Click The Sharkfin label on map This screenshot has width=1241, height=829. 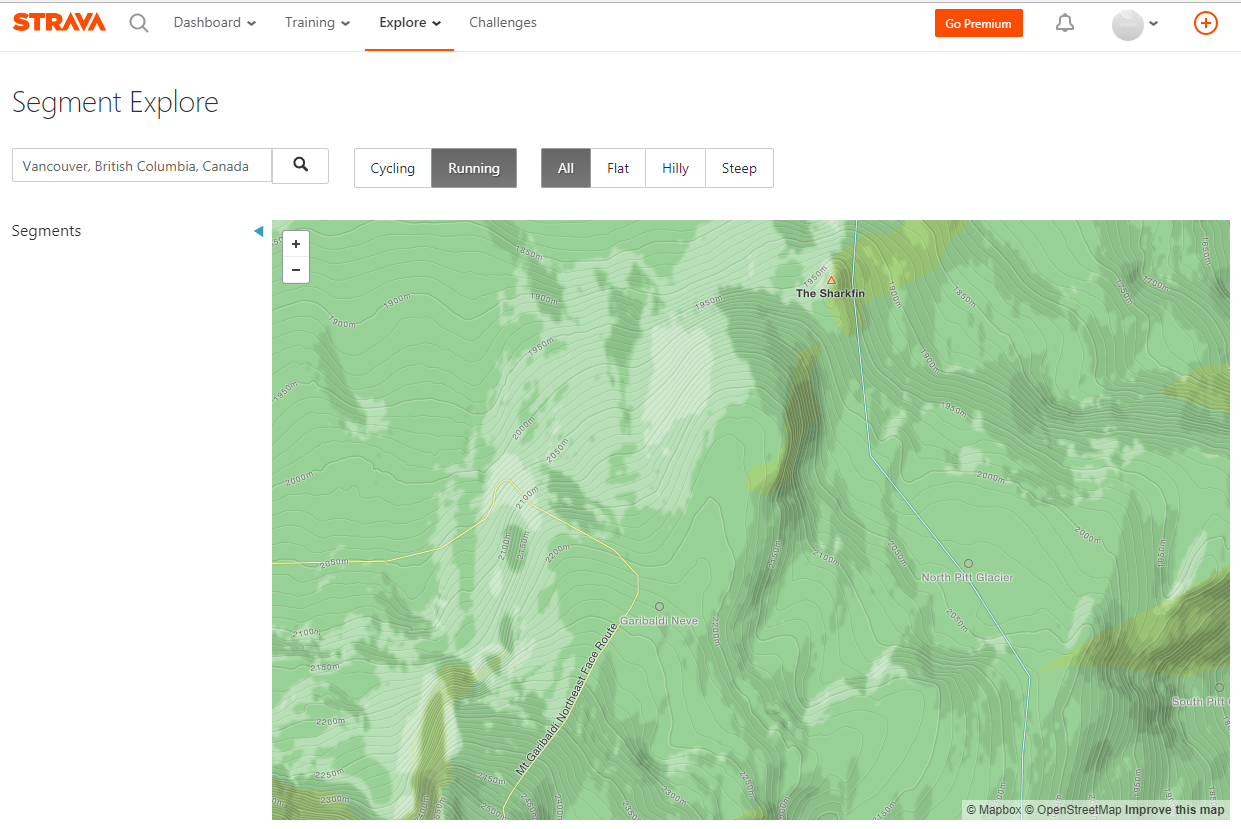click(x=830, y=294)
